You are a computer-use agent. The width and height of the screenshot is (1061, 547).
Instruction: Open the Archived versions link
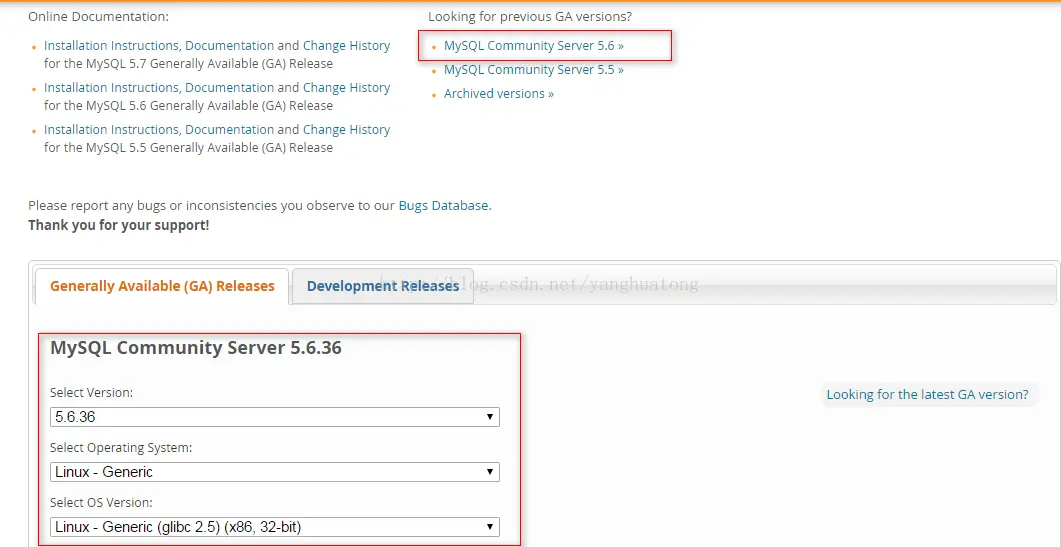pos(499,93)
